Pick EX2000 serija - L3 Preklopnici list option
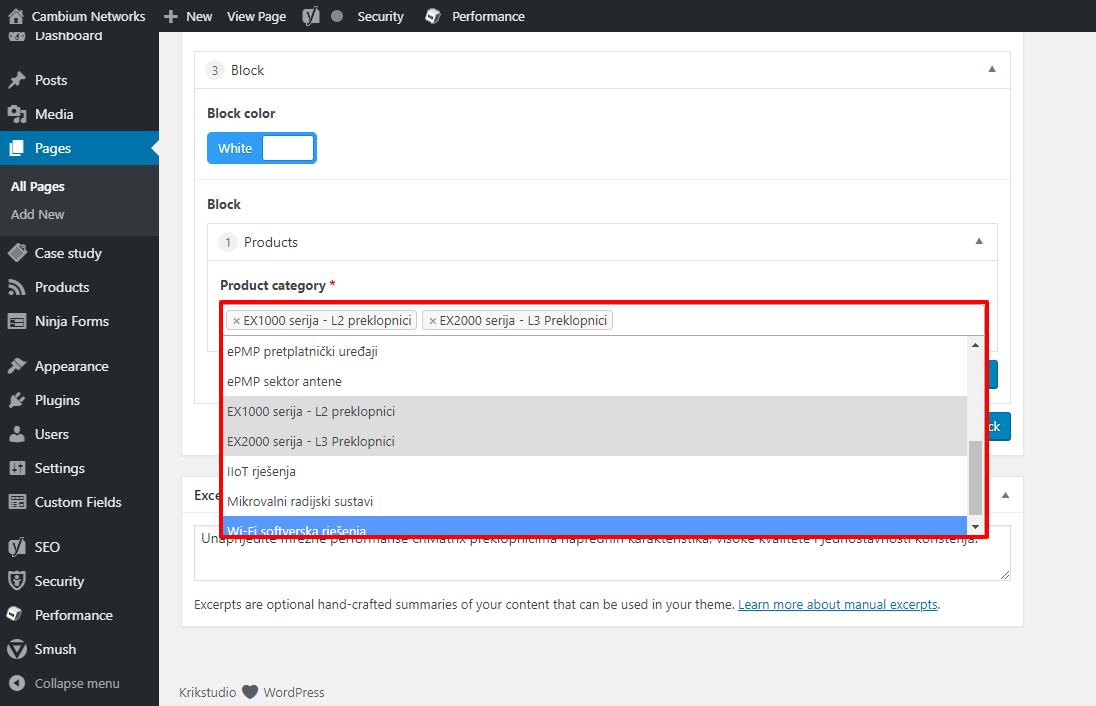The height and width of the screenshot is (706, 1096). point(595,442)
